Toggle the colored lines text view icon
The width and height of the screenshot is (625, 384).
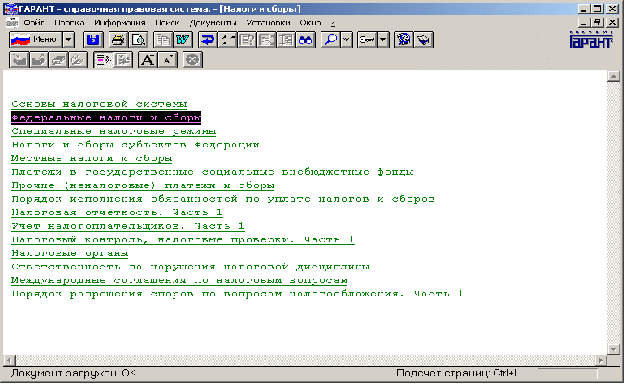[x=103, y=60]
